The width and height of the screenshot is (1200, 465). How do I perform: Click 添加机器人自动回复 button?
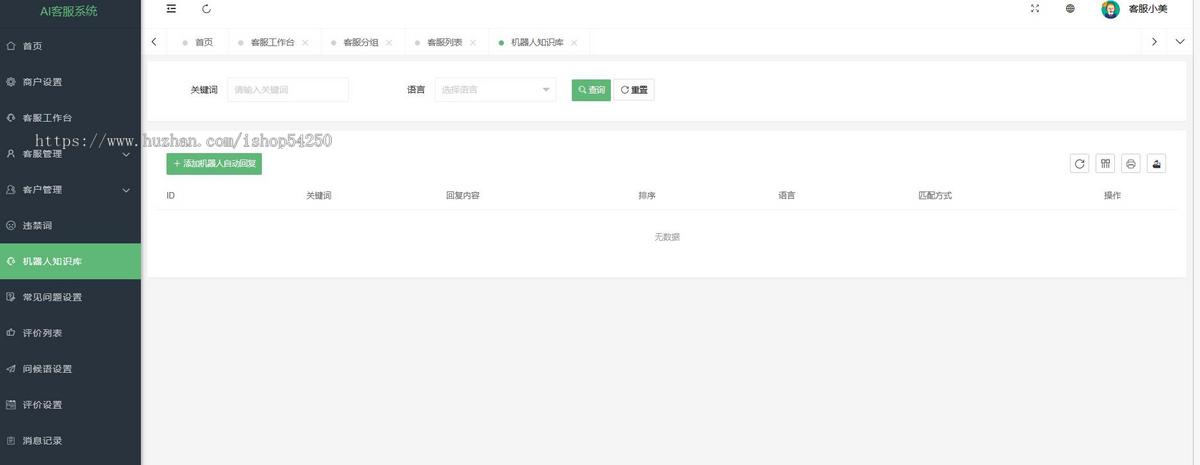point(214,163)
